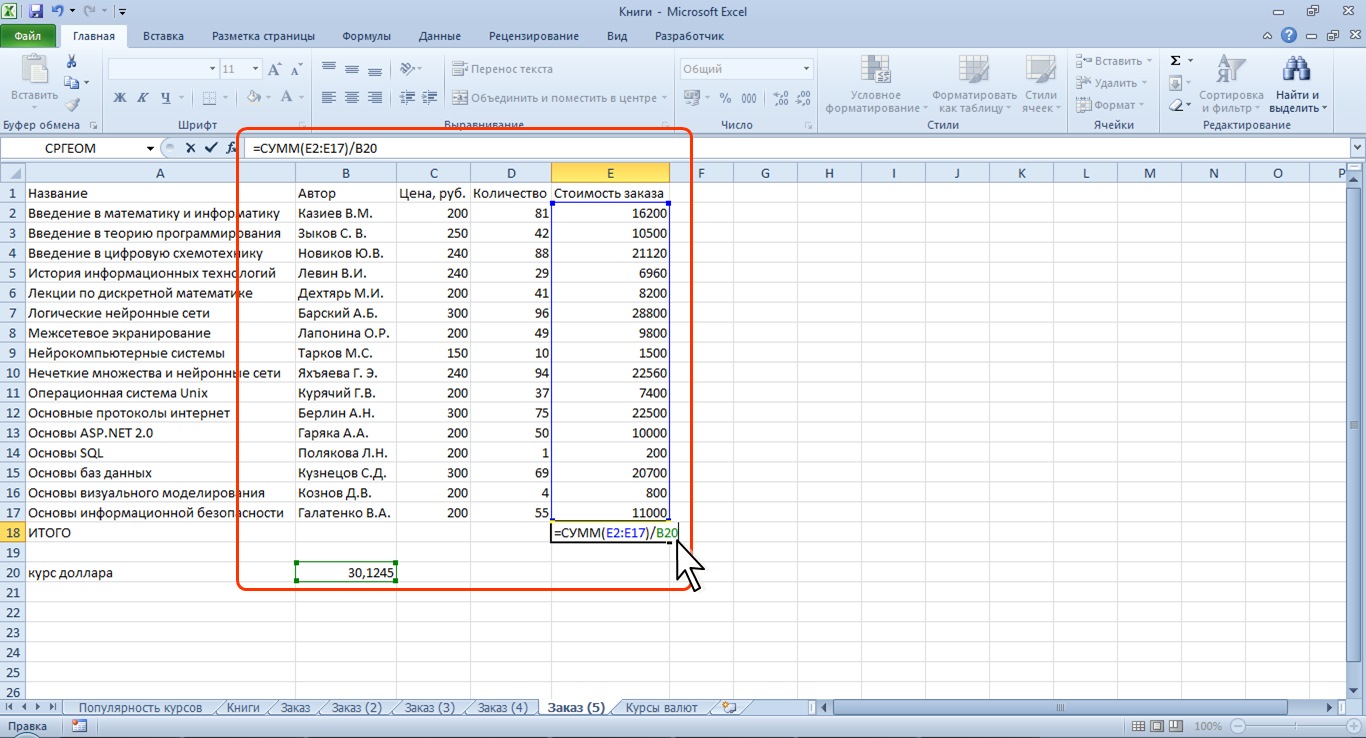Expand the Стили ячеек menu

(1043, 84)
